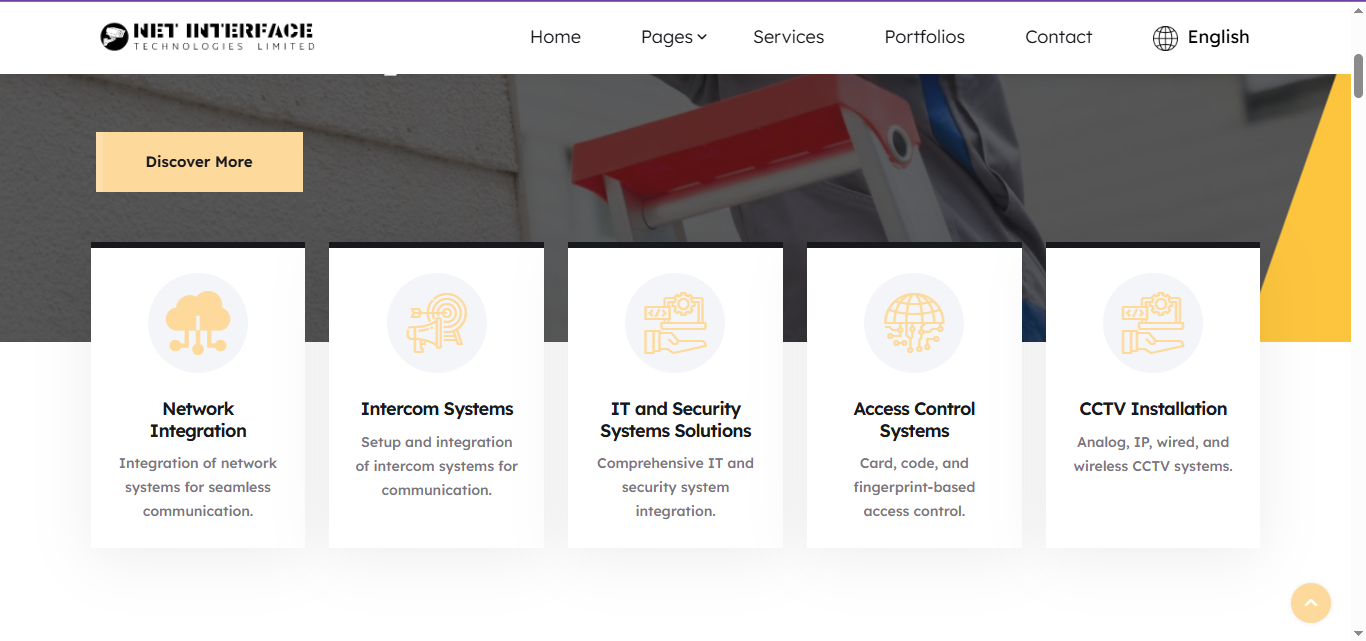Click the globe language icon
Screen dimensions: 1366x641
tap(1165, 38)
